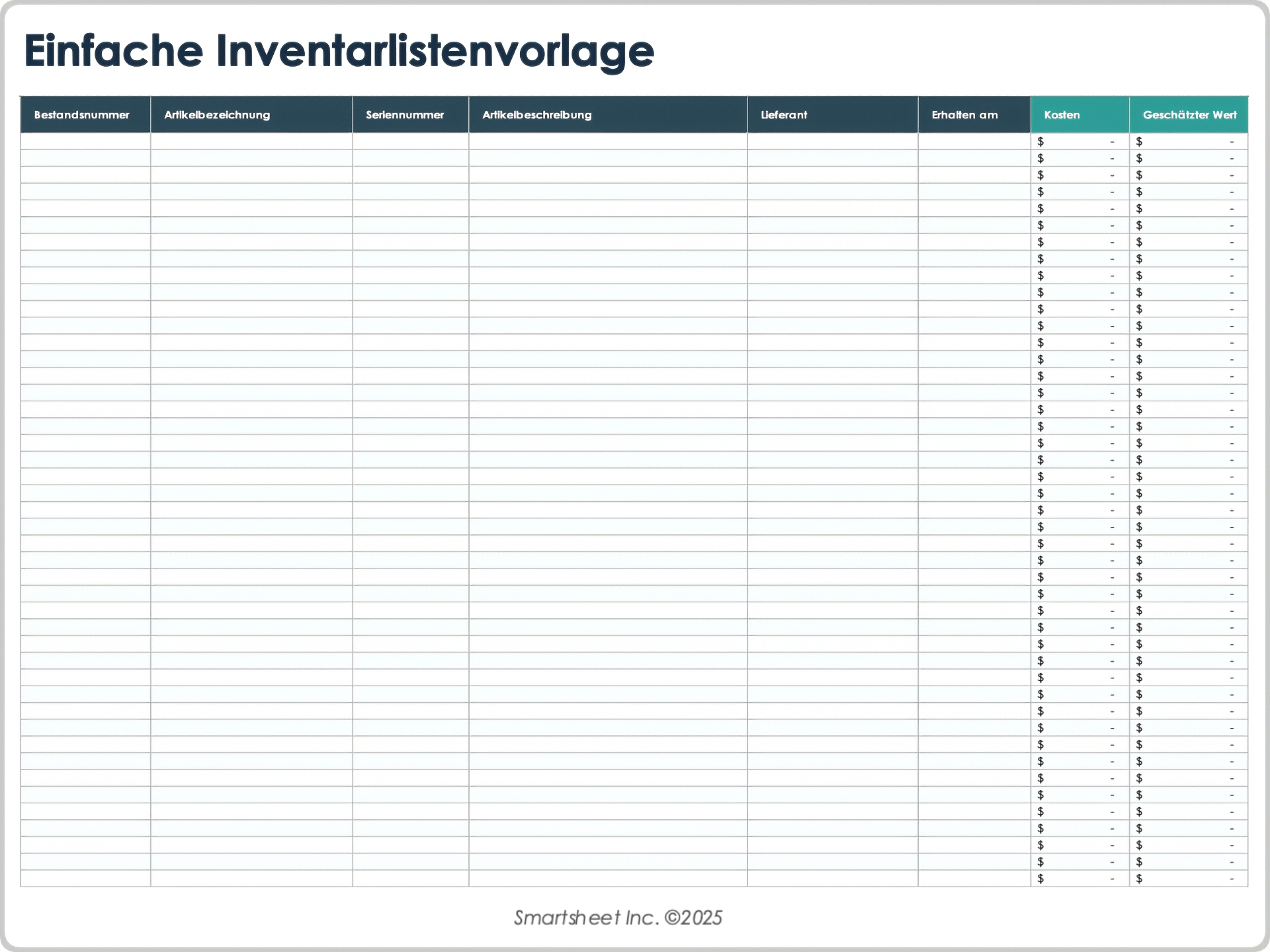Viewport: 1270px width, 952px height.
Task: Click first empty Bestandsnummer cell
Action: click(x=85, y=141)
